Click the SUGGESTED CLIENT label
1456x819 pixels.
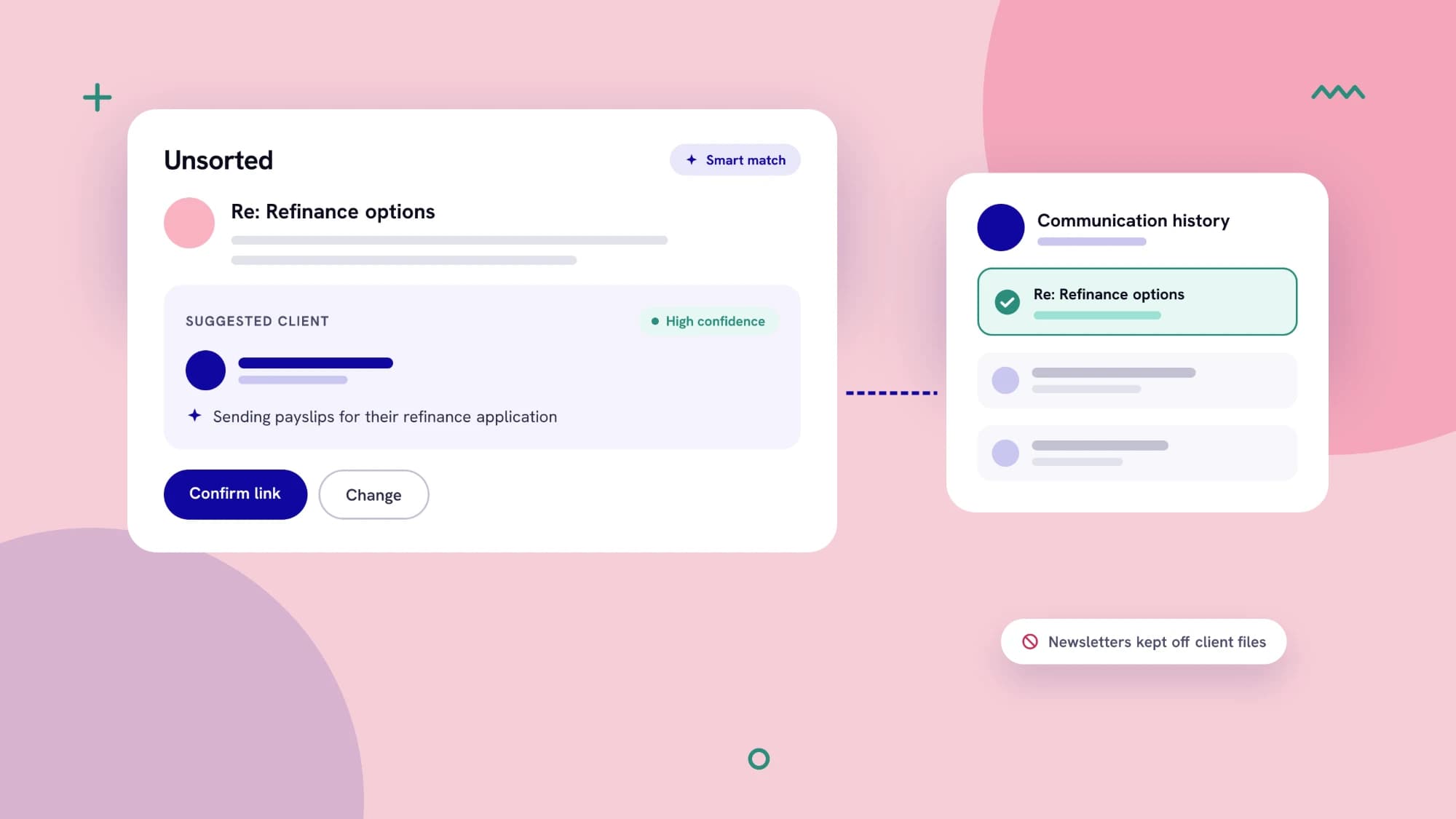[257, 321]
